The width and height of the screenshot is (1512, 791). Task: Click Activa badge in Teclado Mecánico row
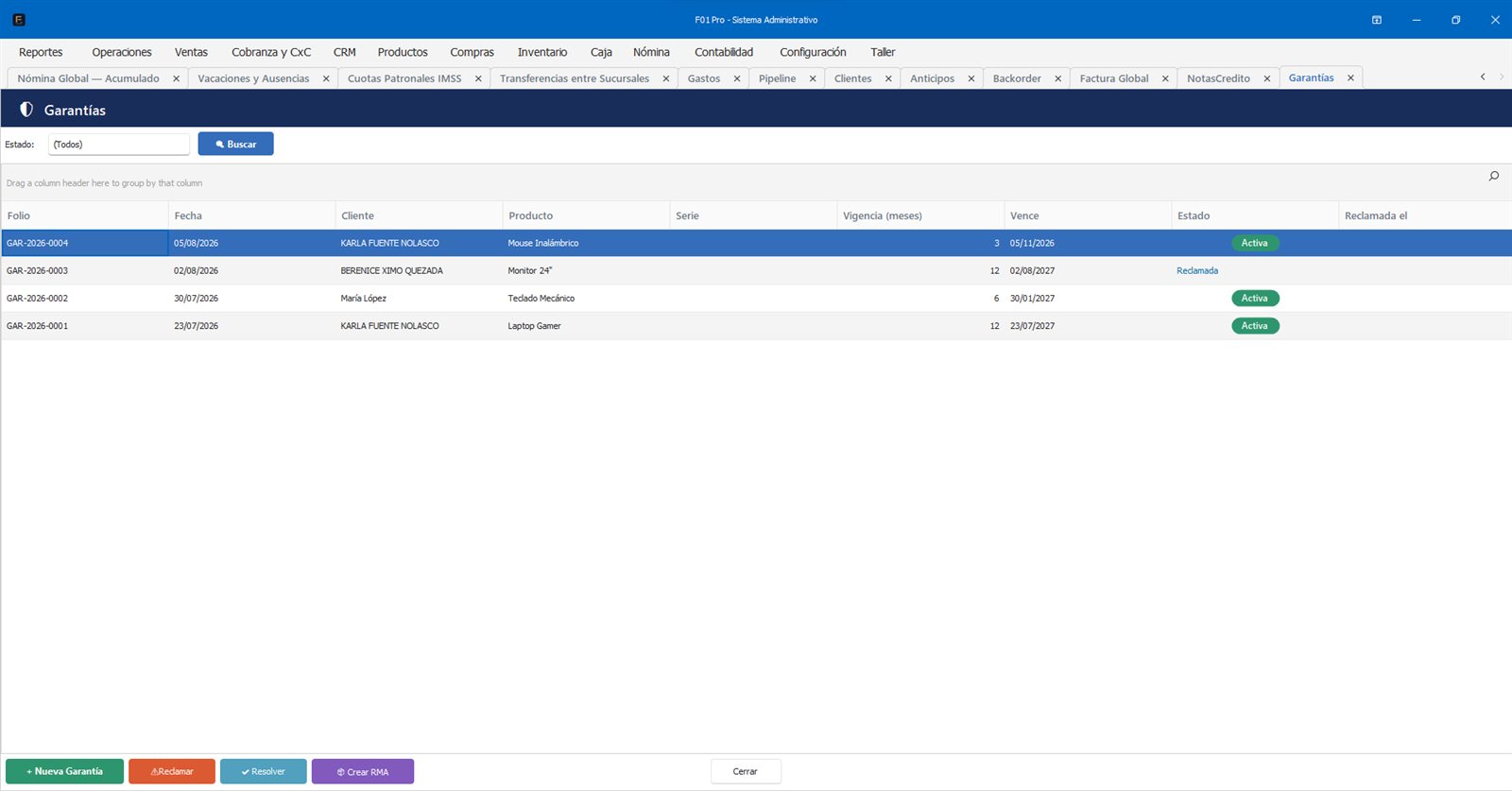click(x=1255, y=299)
